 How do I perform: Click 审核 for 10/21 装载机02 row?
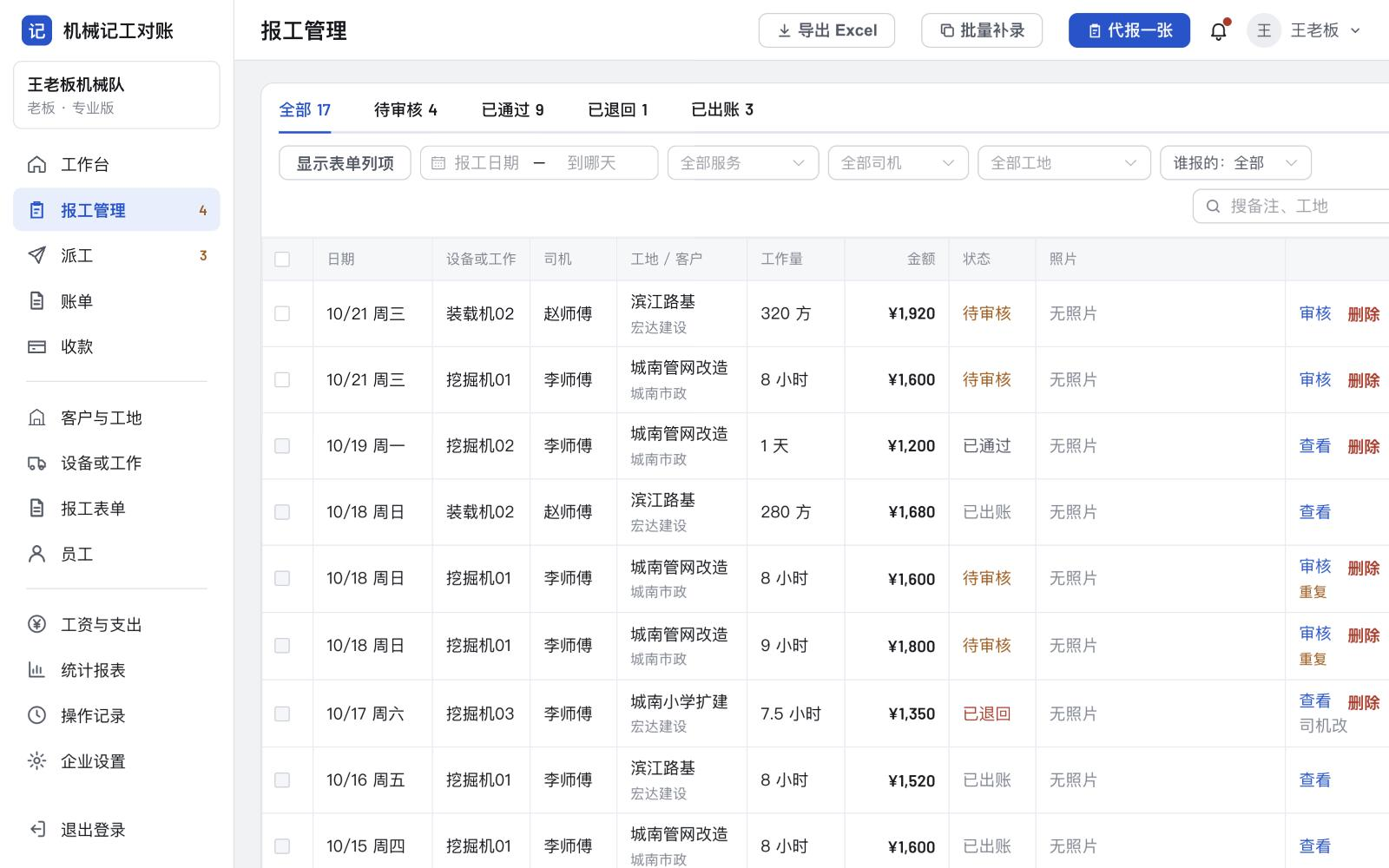(x=1315, y=313)
